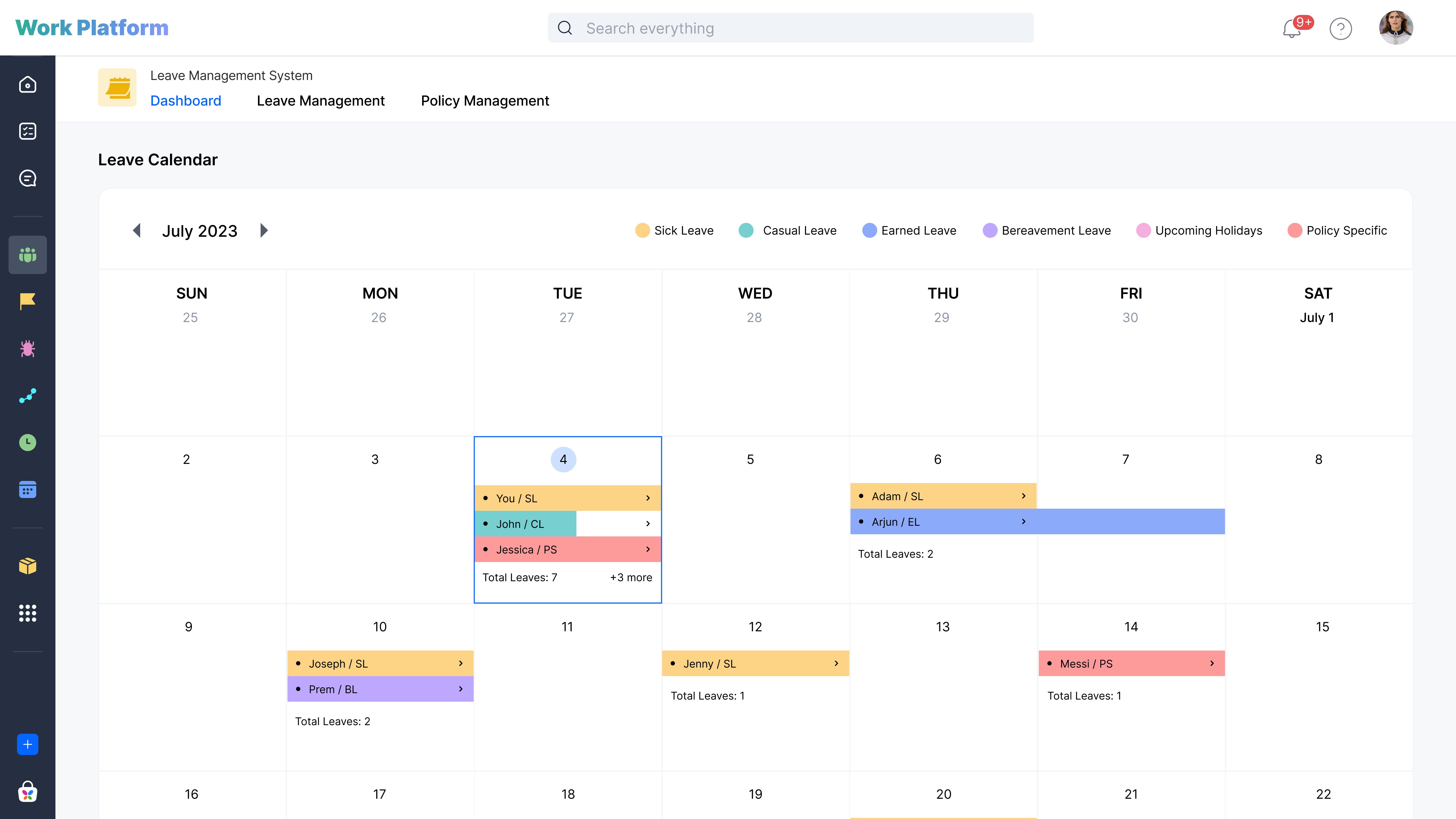Open the green clock icon in sidebar

(27, 442)
